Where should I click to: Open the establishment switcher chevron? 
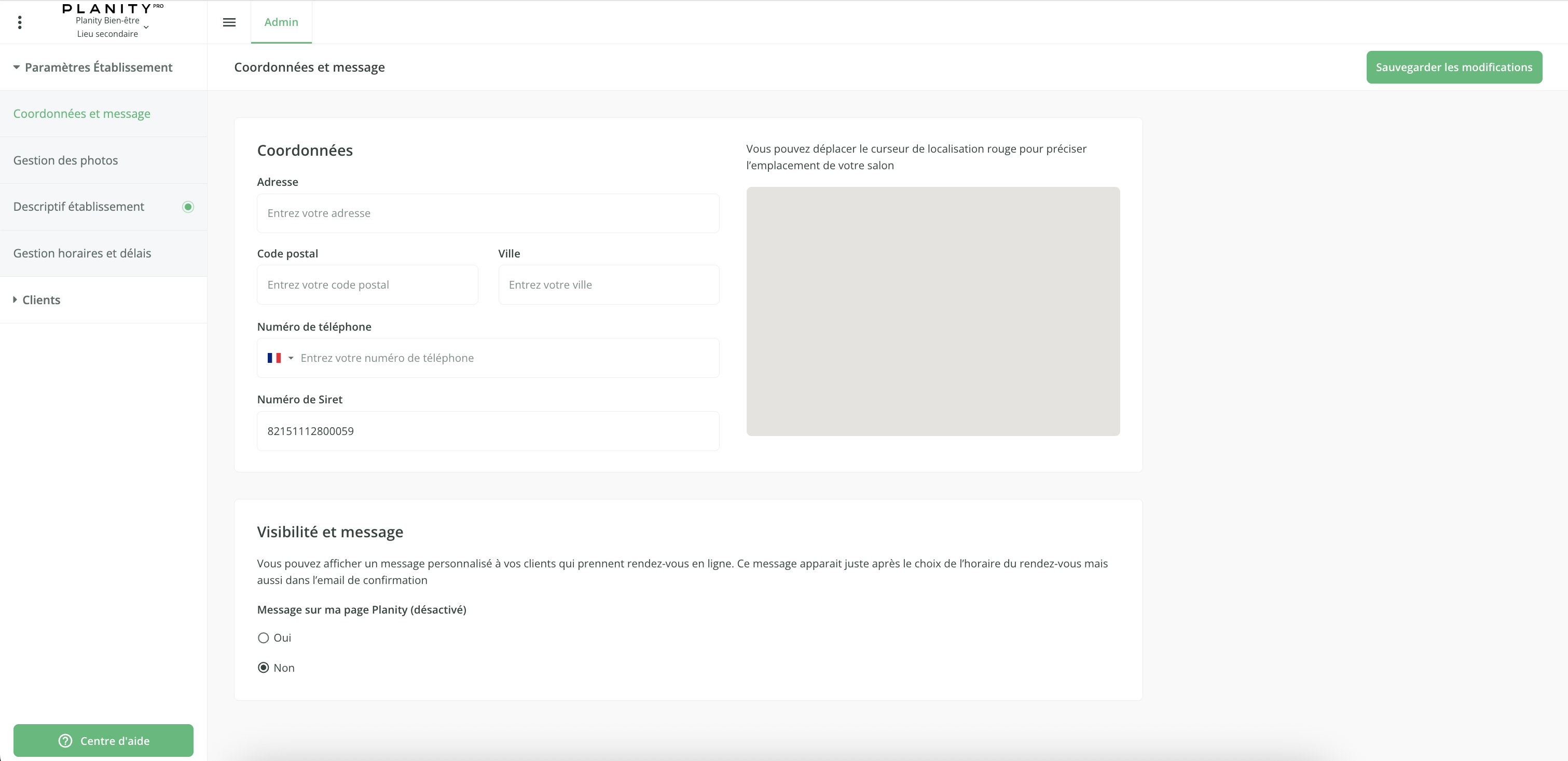tap(146, 28)
